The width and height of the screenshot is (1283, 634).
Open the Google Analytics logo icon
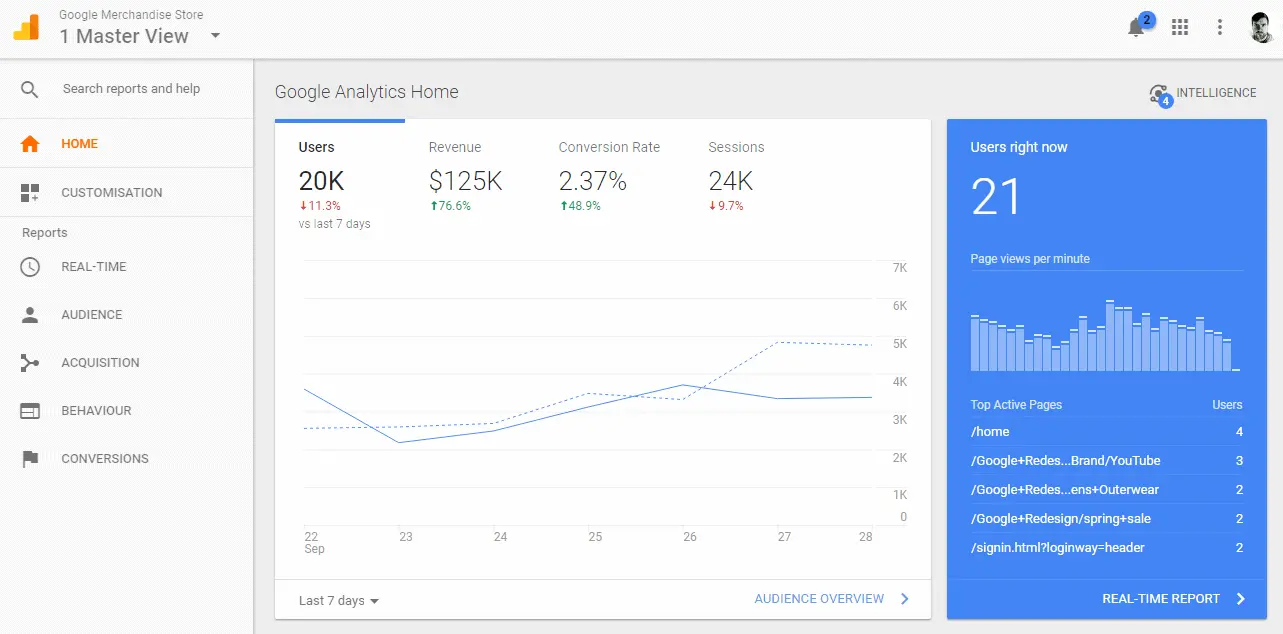26,27
